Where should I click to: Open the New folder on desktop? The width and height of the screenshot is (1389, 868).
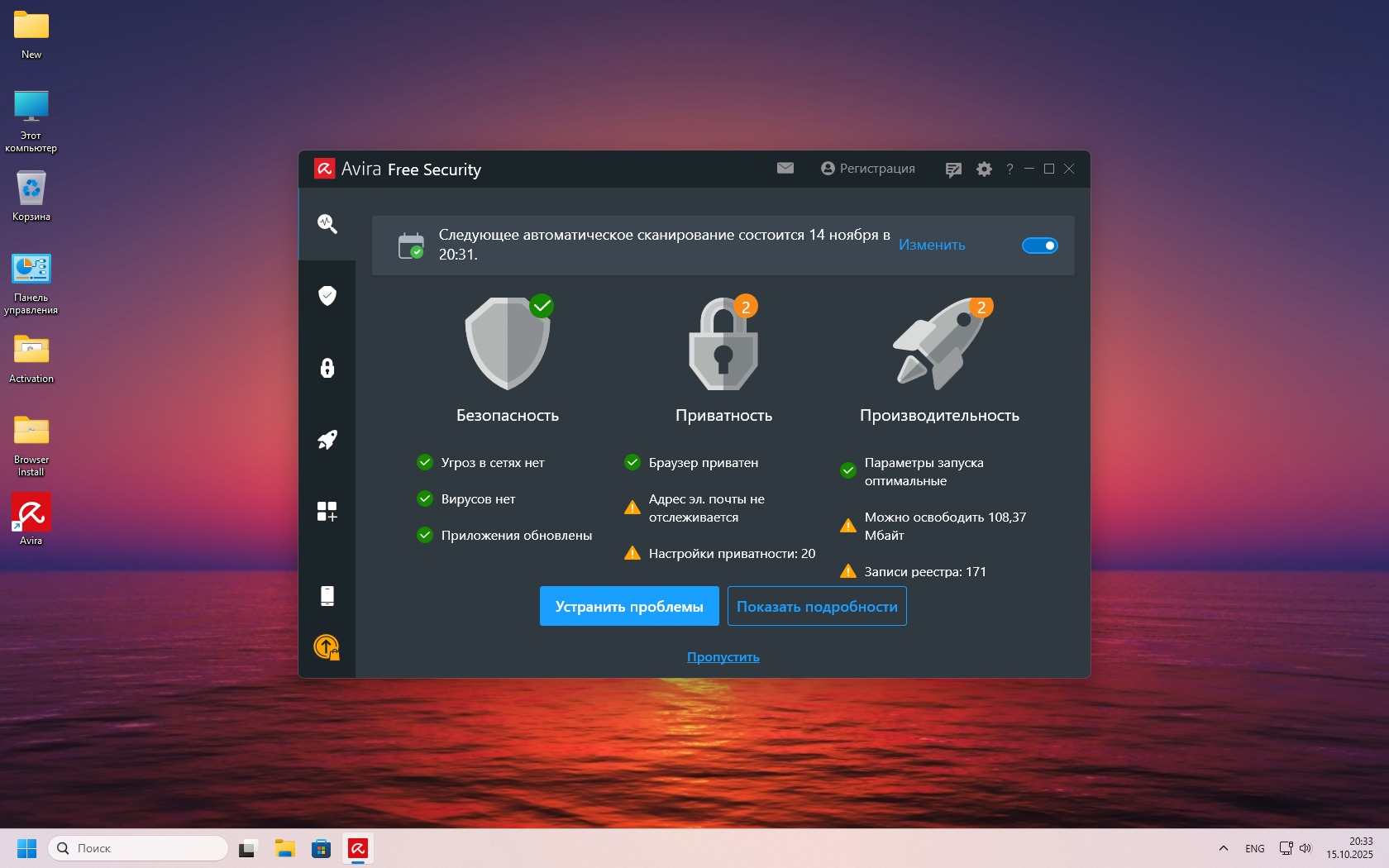point(31,35)
